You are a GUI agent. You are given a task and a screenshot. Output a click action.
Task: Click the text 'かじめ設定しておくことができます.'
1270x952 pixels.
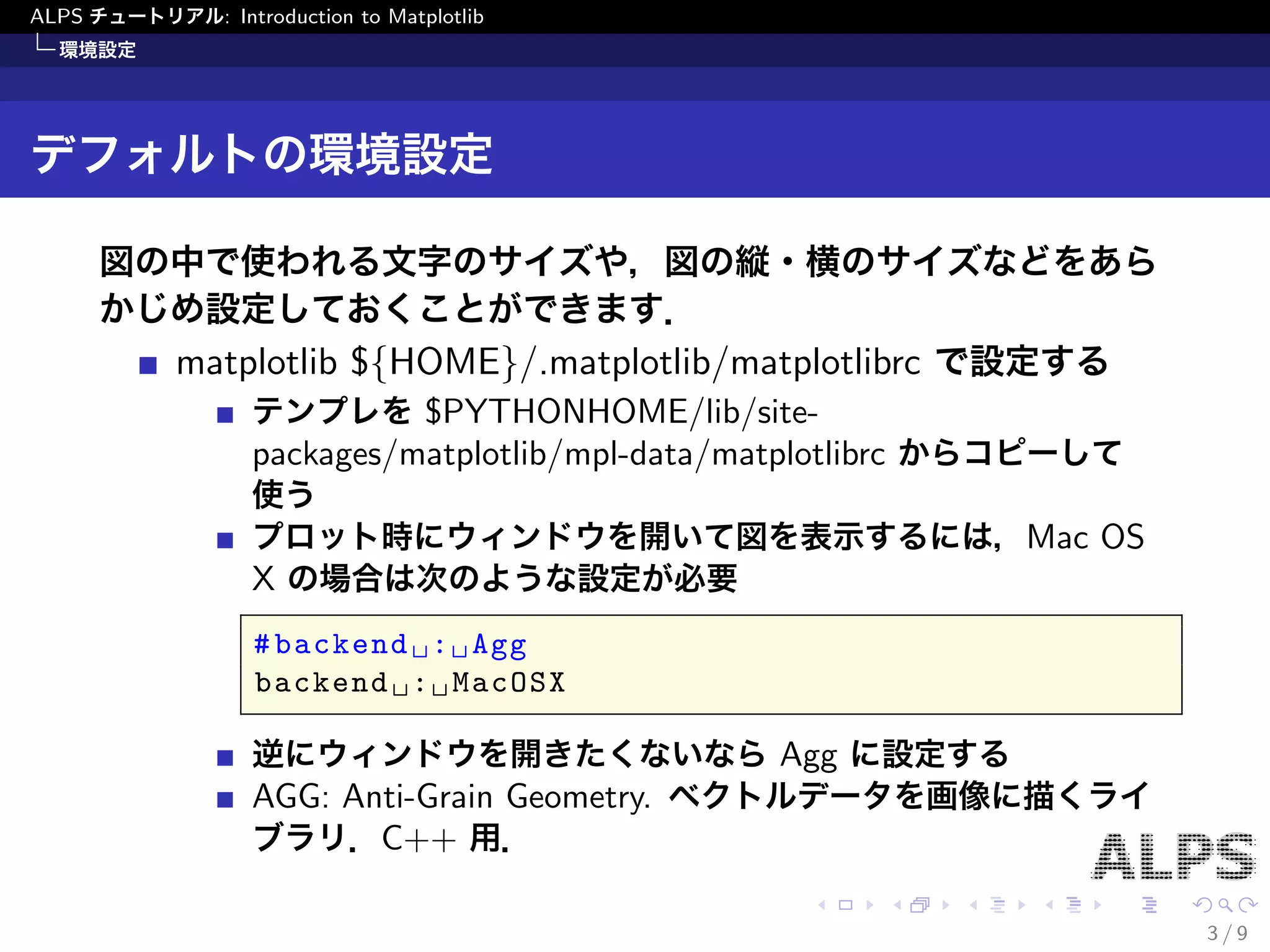[386, 308]
